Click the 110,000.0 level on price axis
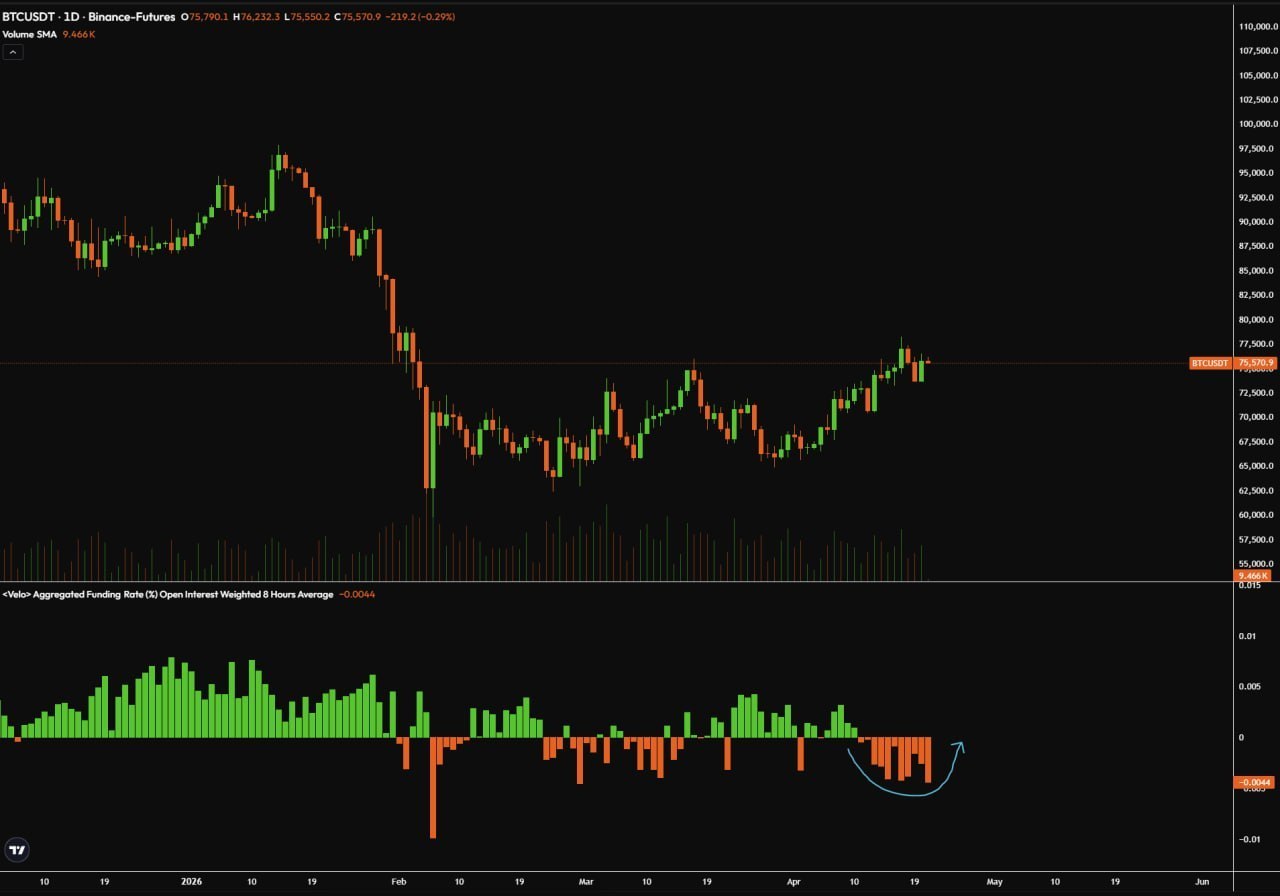 pyautogui.click(x=1255, y=26)
